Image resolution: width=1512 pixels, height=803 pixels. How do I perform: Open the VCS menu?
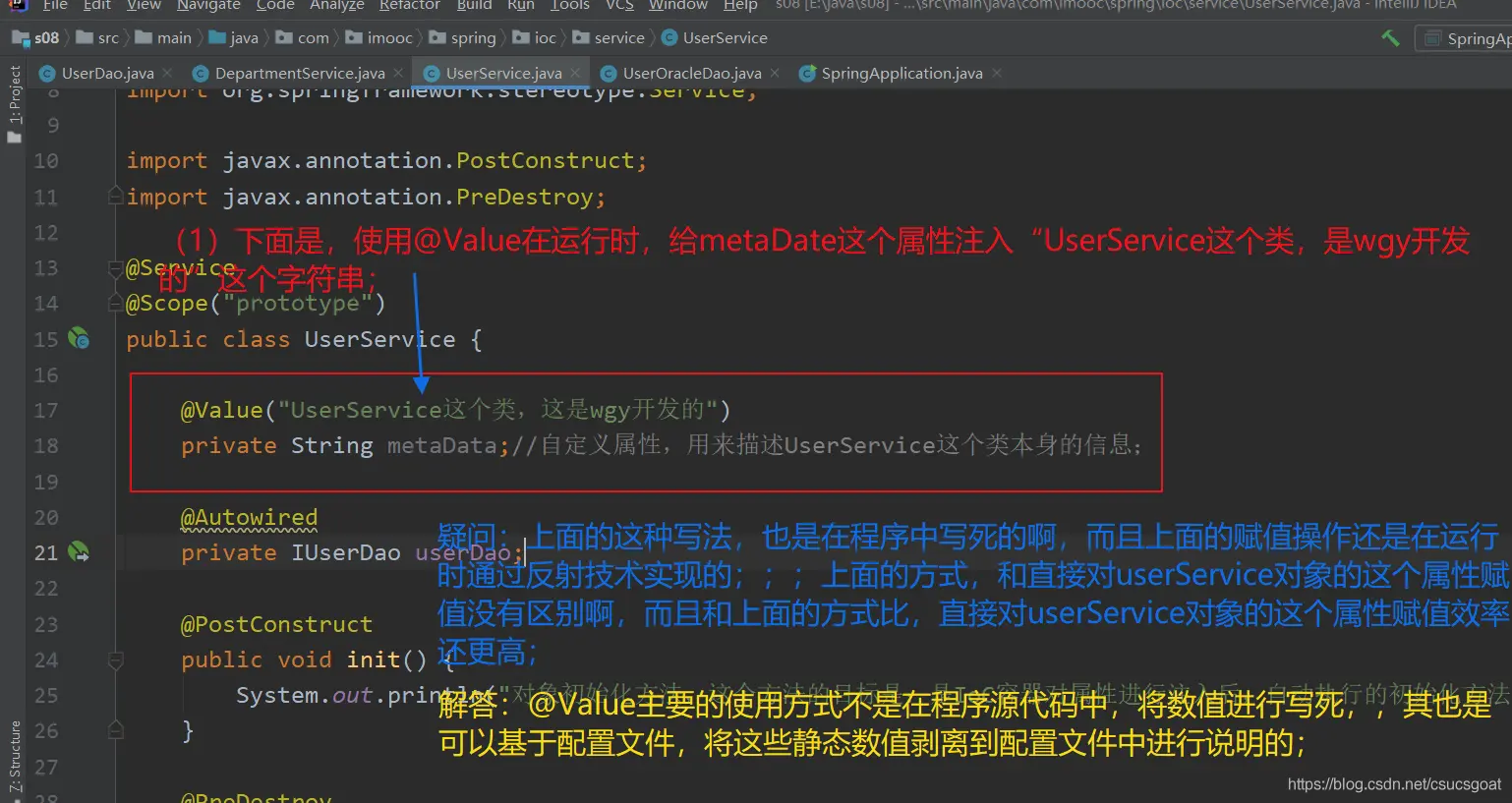[619, 5]
